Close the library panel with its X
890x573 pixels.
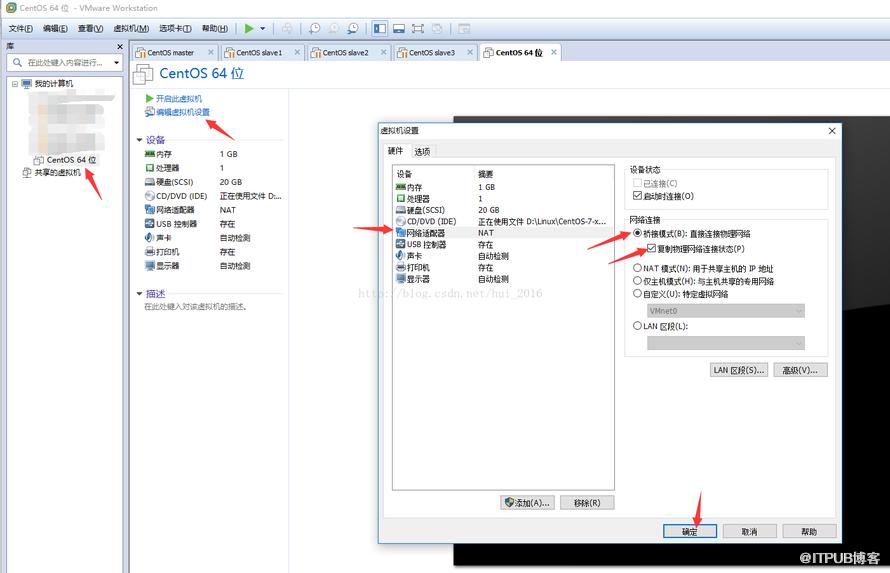120,47
